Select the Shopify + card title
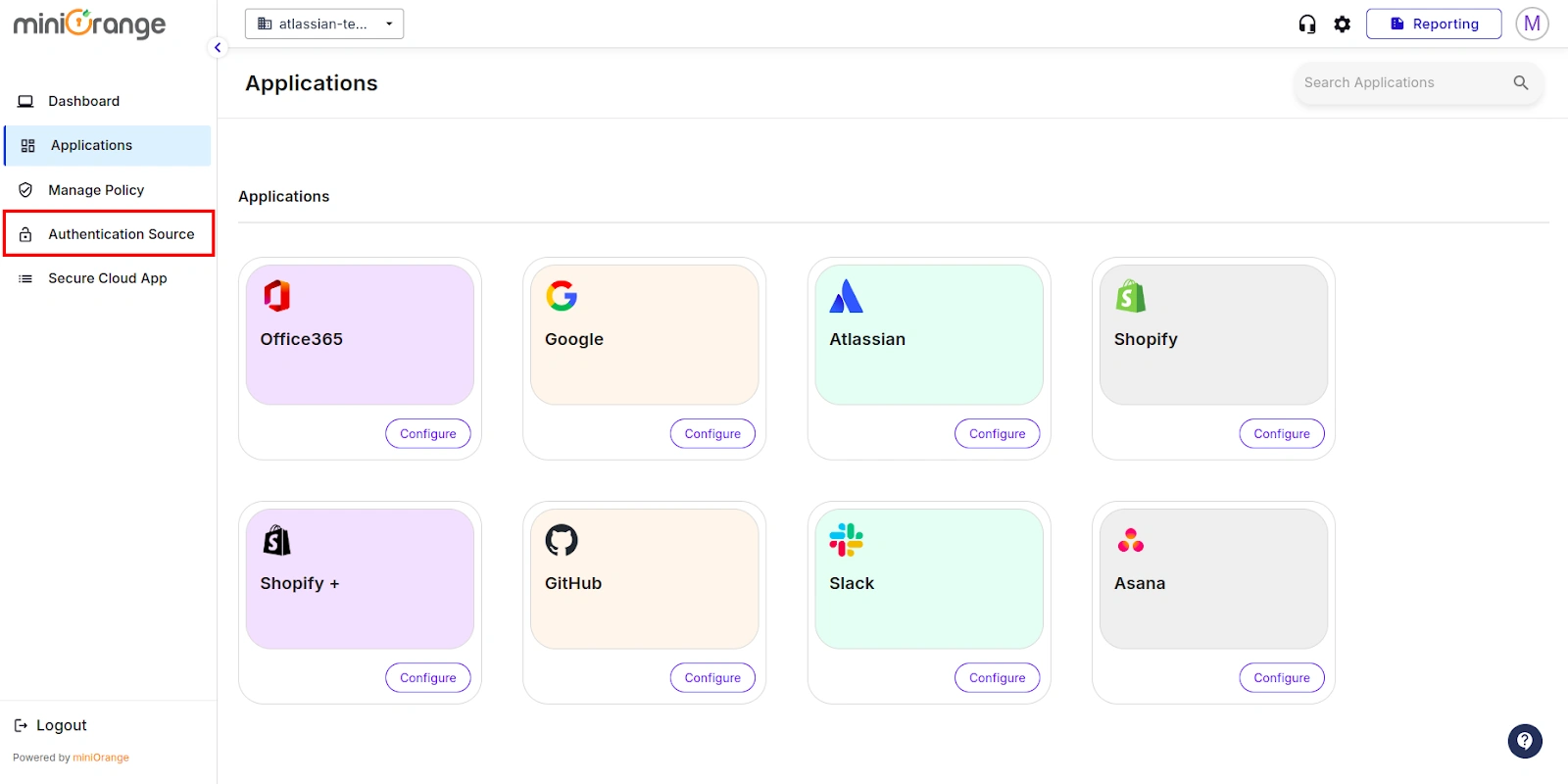Screen dimensions: 1568x784 [300, 583]
